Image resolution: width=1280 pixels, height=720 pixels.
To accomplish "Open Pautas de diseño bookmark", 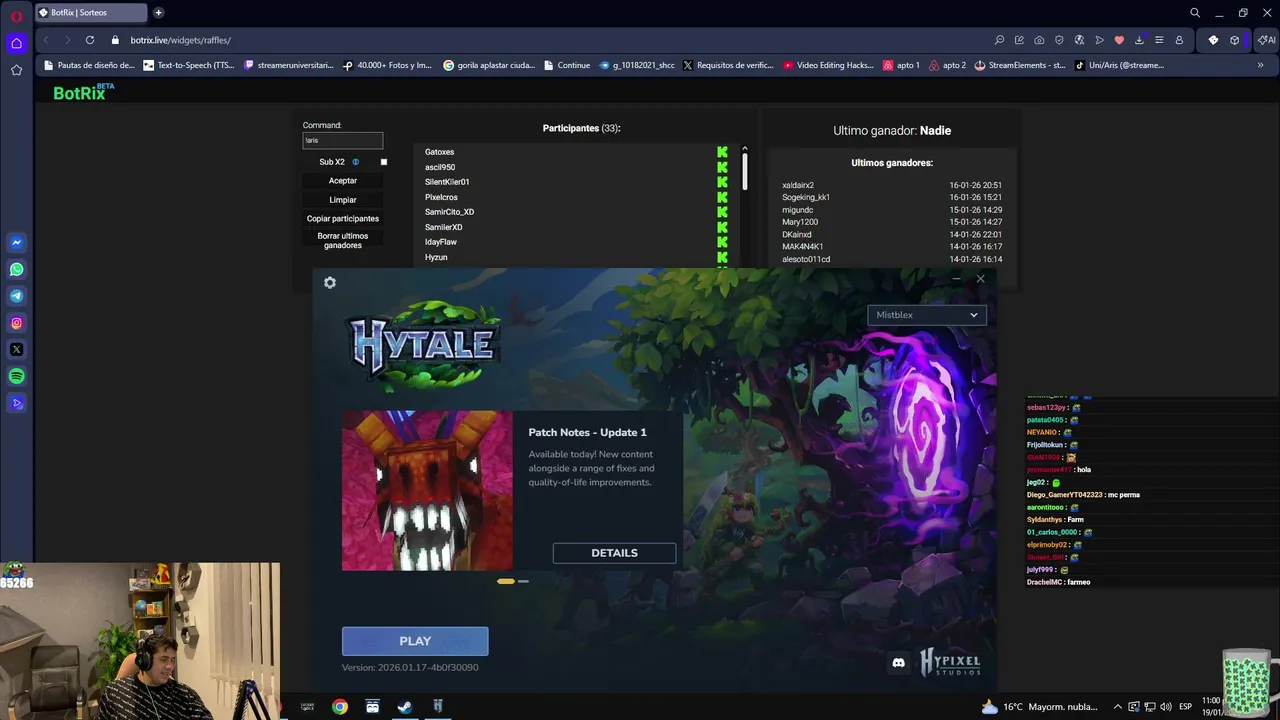I will point(88,65).
